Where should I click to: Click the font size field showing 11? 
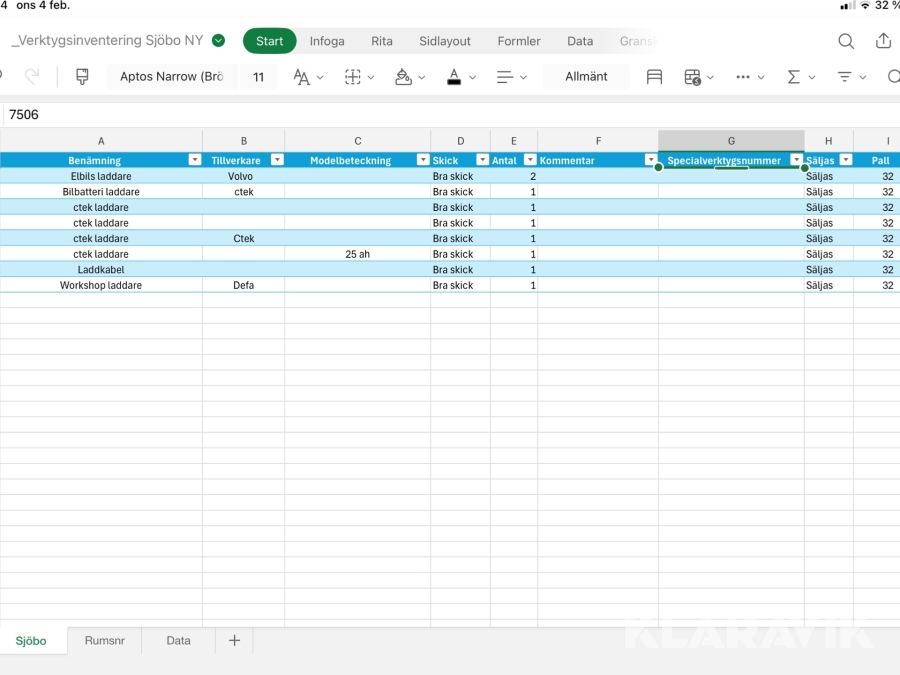point(258,77)
